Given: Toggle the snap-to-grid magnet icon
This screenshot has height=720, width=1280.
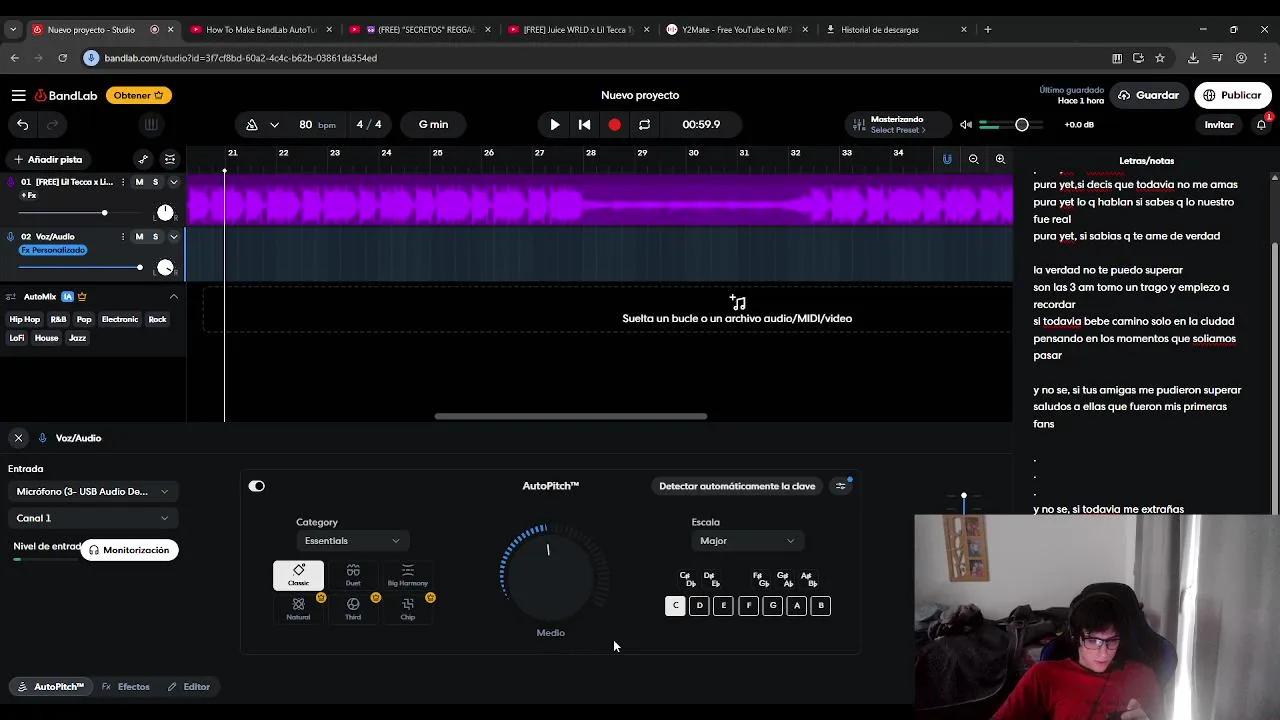Looking at the screenshot, I should tap(947, 159).
